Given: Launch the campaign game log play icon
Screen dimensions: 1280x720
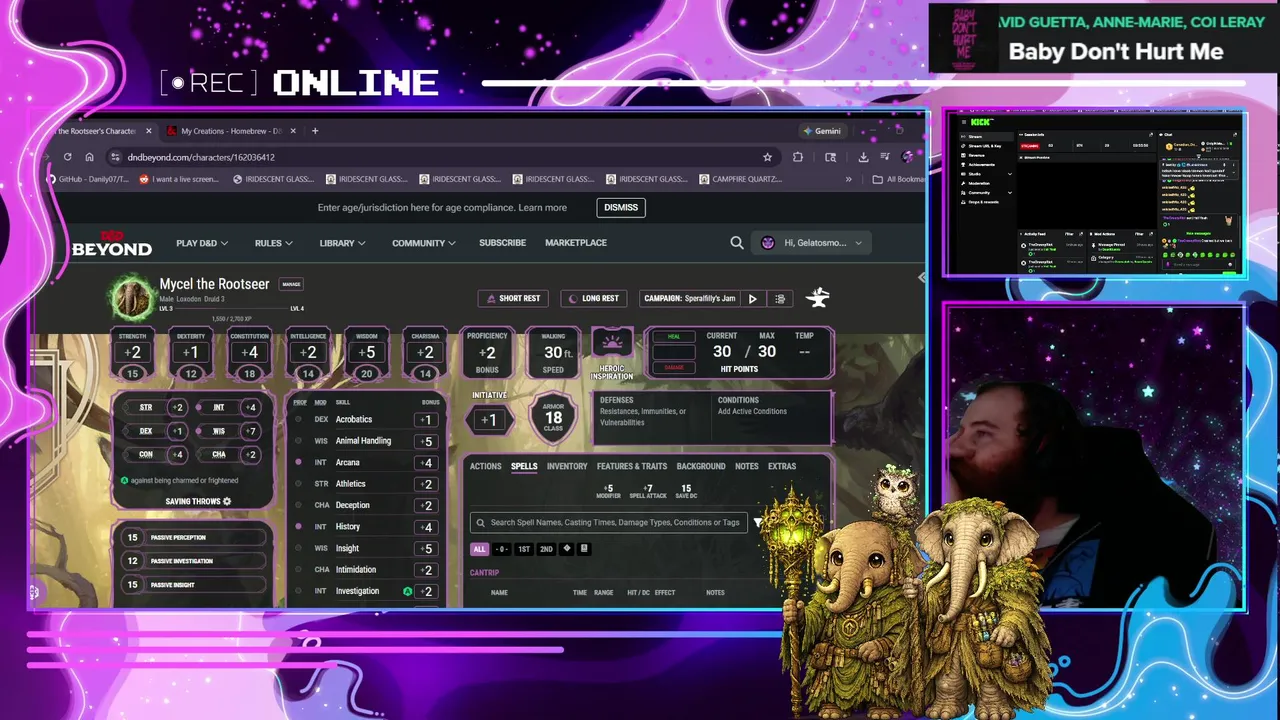Looking at the screenshot, I should pos(753,298).
